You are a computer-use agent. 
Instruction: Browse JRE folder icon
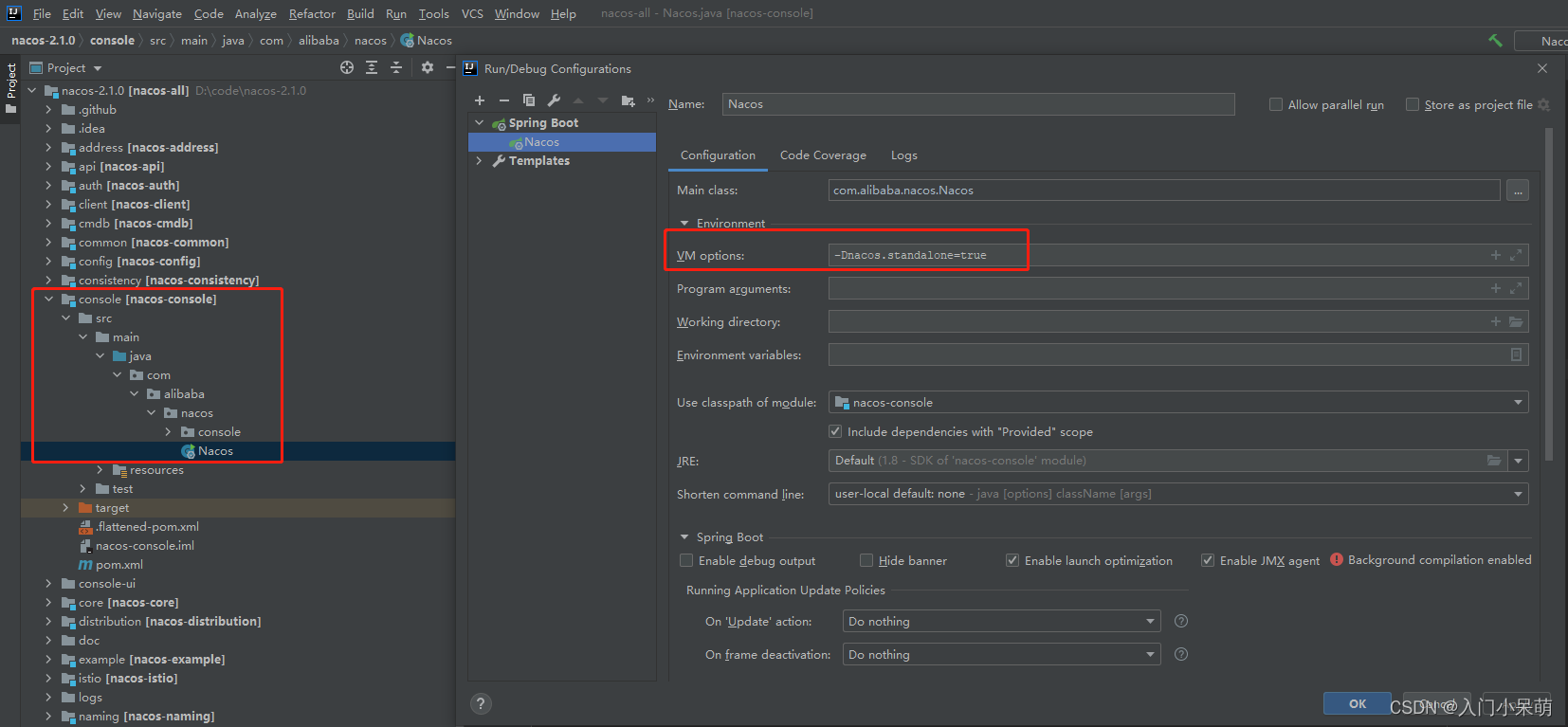pyautogui.click(x=1494, y=461)
